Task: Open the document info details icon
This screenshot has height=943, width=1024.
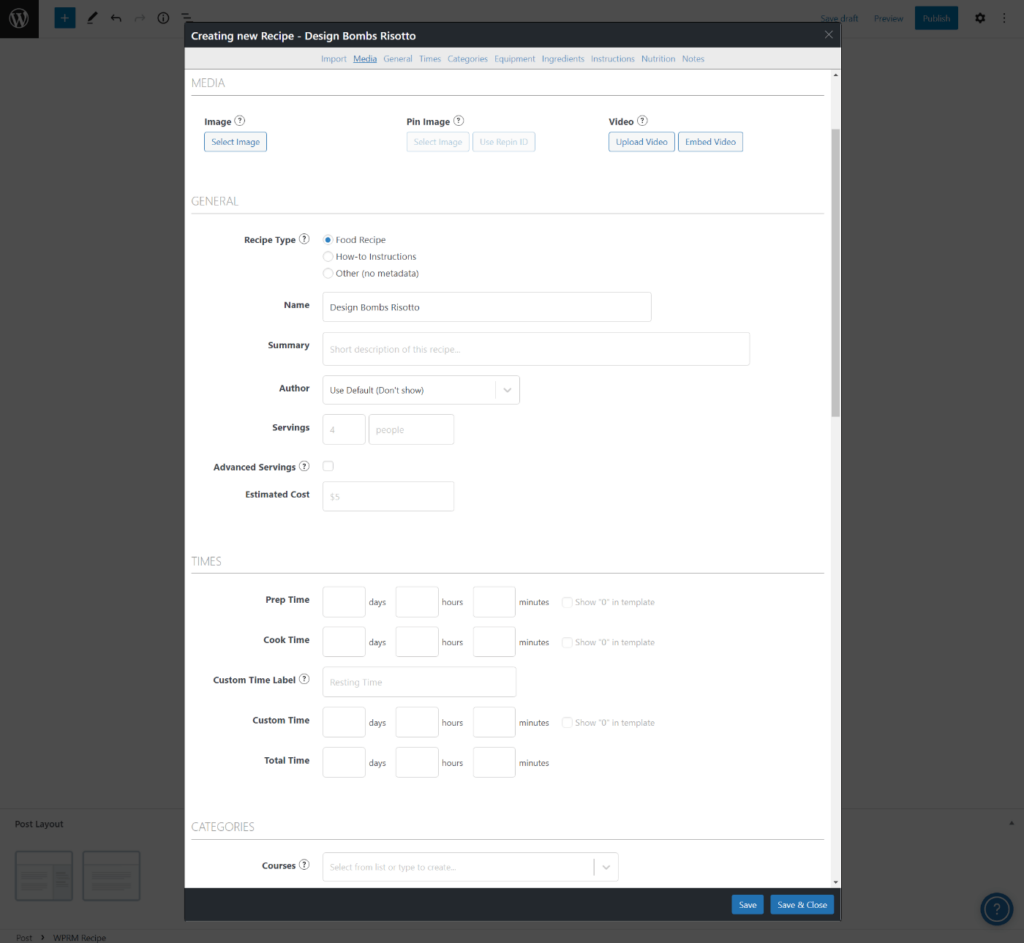Action: [x=163, y=18]
